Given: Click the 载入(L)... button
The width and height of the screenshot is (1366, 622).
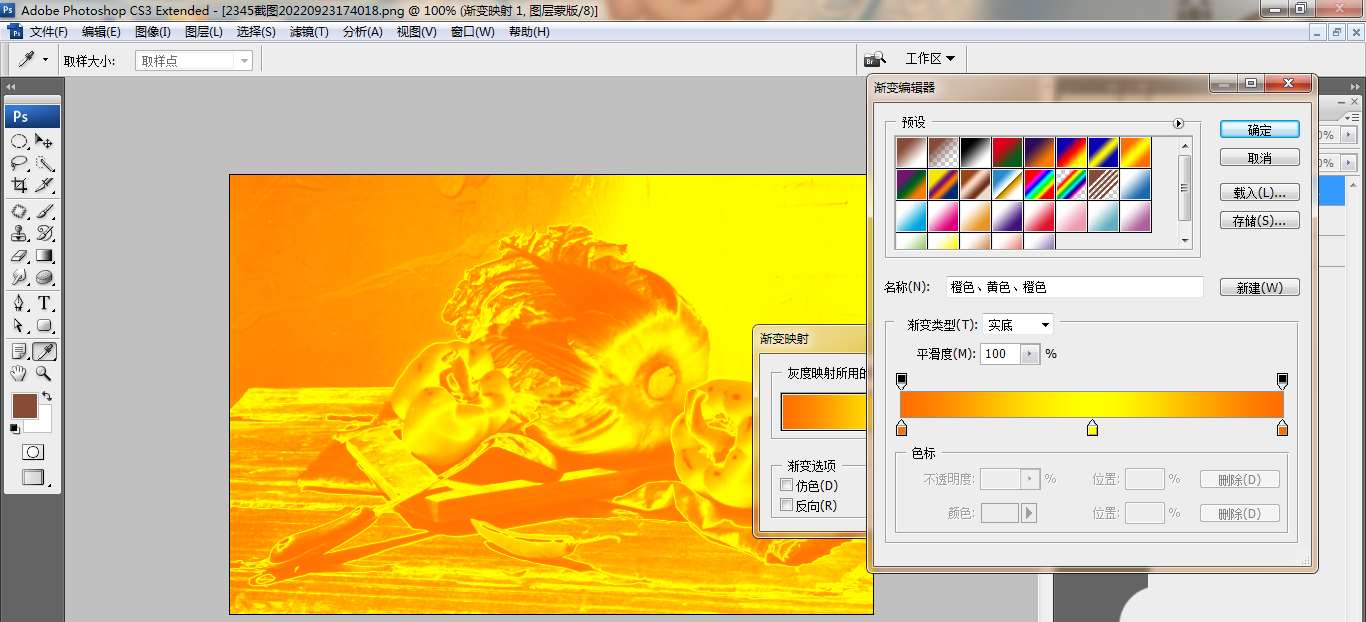Looking at the screenshot, I should (x=1259, y=192).
